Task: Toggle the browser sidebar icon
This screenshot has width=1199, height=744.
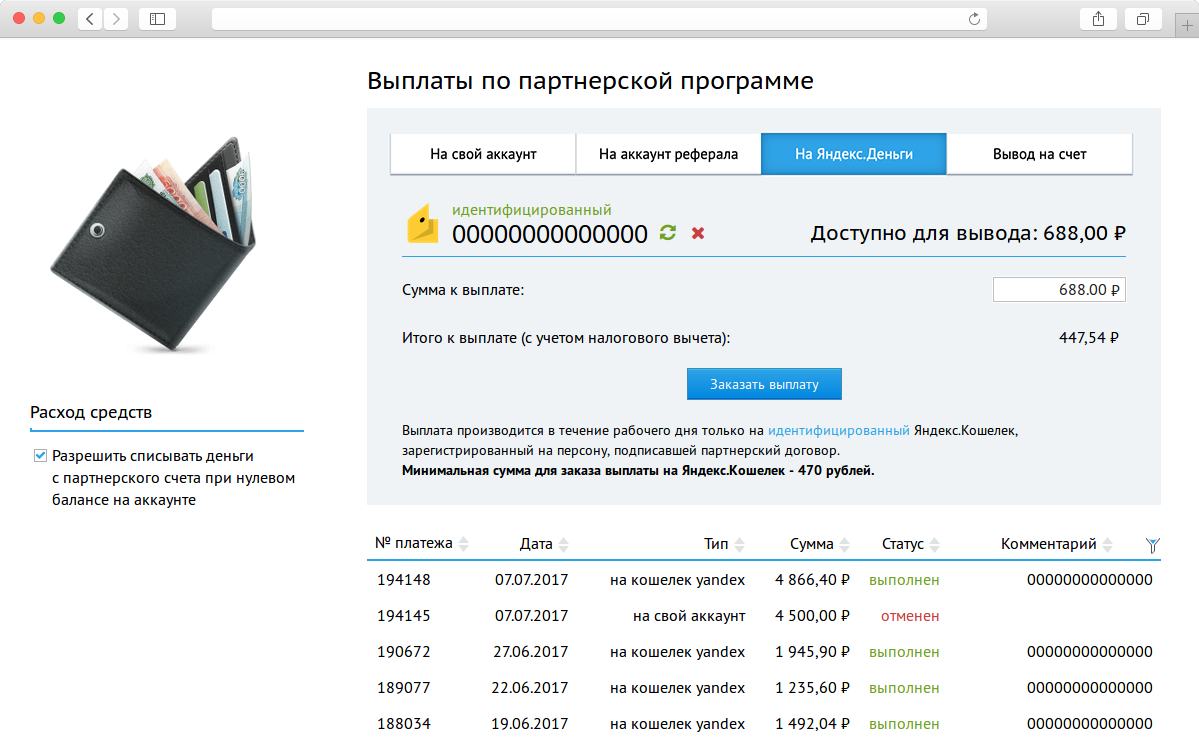Action: click(x=158, y=19)
